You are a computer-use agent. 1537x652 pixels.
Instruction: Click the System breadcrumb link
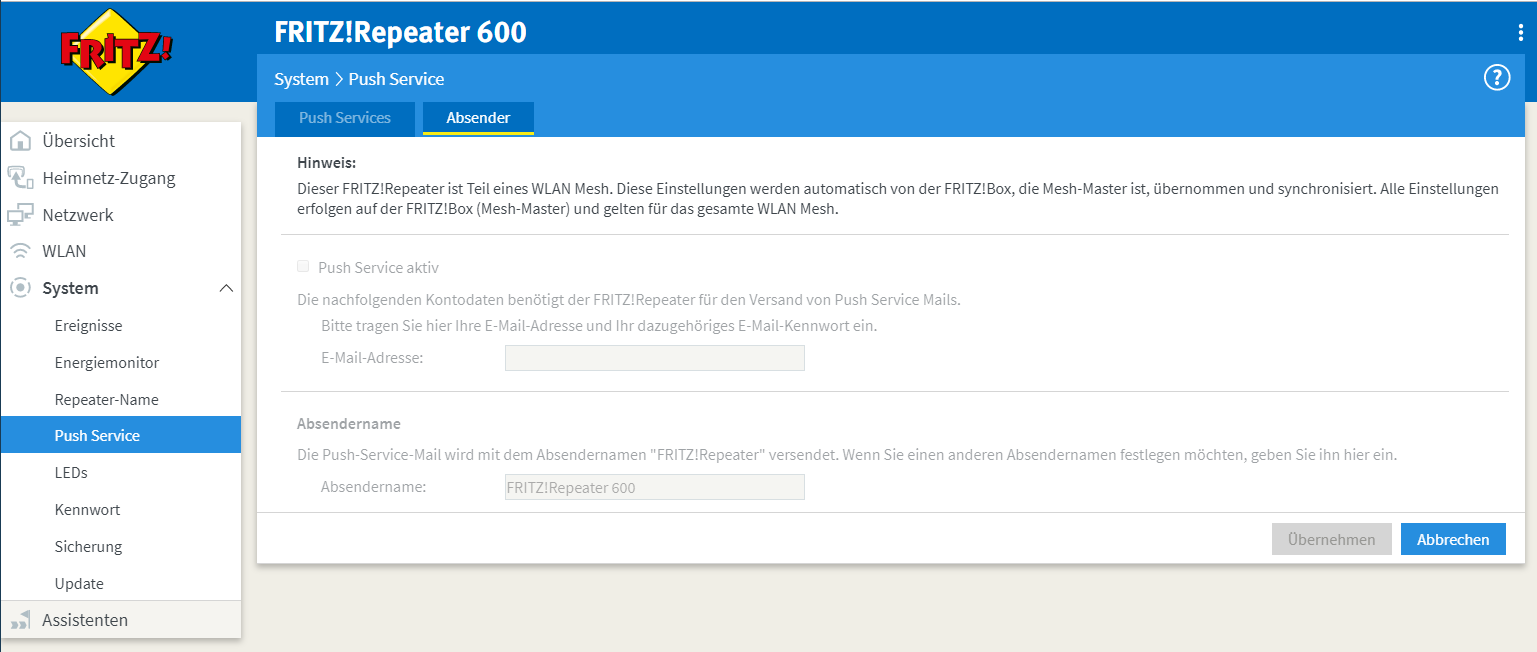tap(301, 79)
